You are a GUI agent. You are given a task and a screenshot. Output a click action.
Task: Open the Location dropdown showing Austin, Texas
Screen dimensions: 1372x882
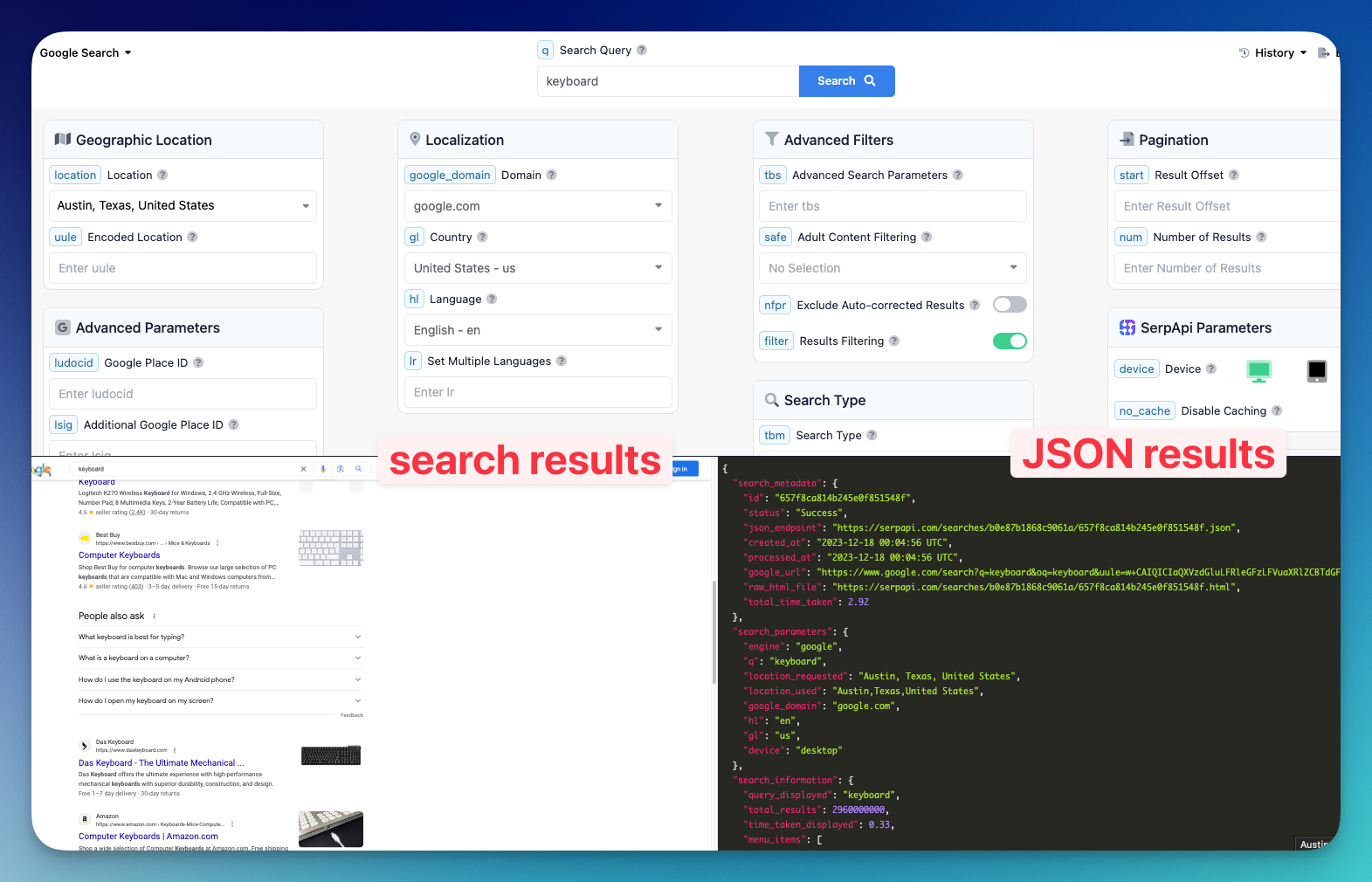(x=183, y=206)
